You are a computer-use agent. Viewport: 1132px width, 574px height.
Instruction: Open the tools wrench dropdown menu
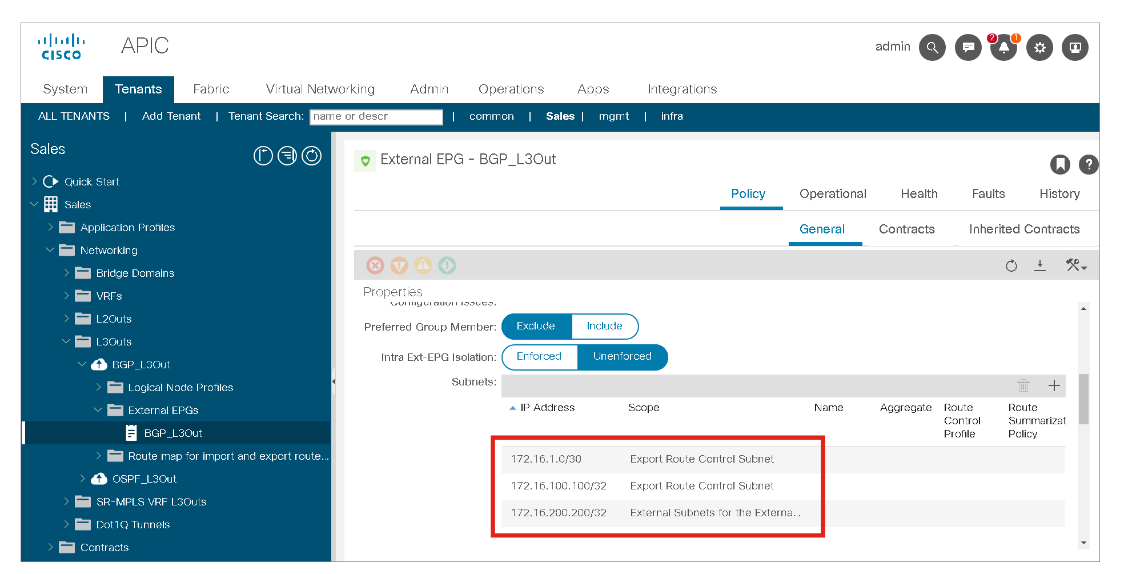pyautogui.click(x=1076, y=265)
